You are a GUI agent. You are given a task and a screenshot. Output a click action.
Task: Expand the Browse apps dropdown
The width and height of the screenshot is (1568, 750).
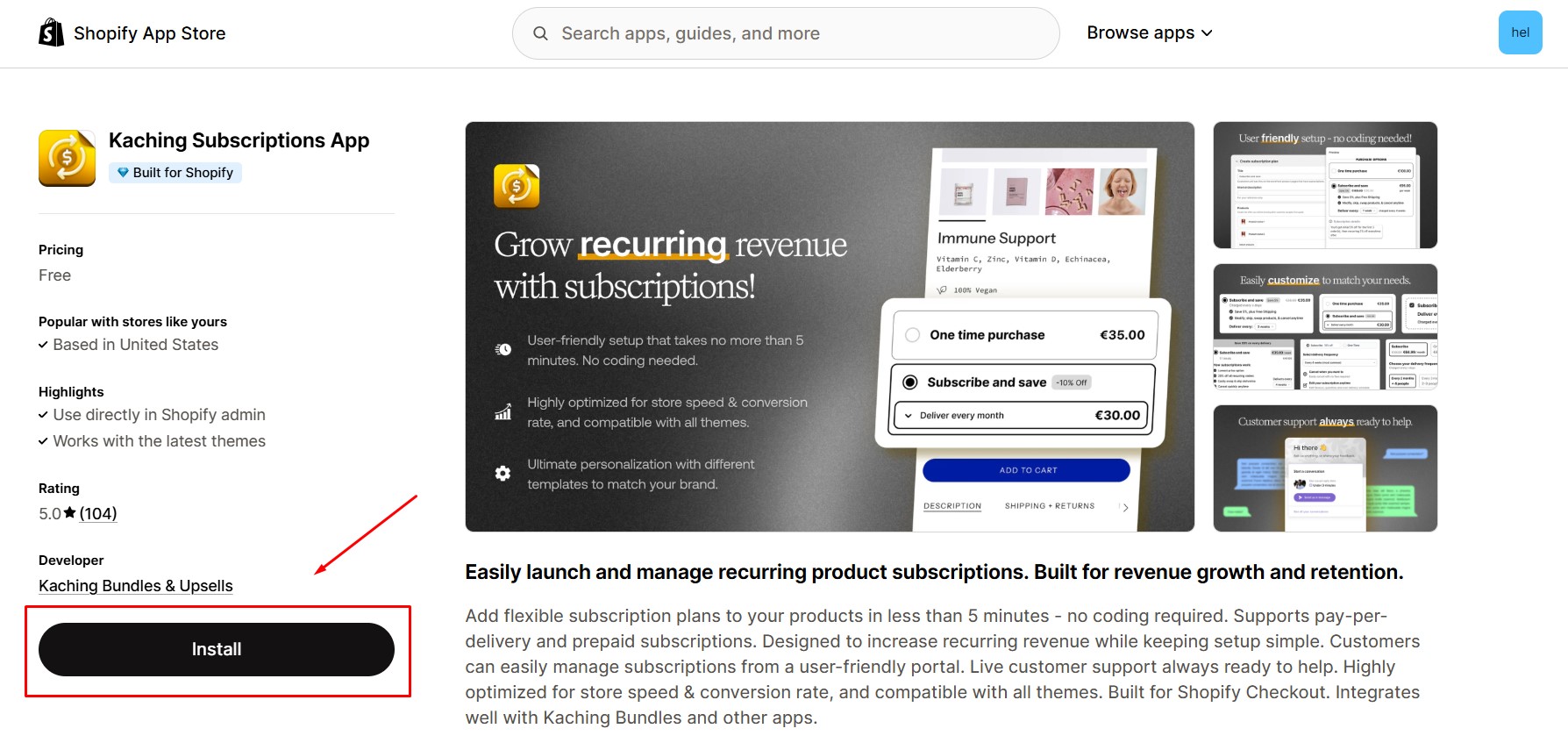point(1149,32)
